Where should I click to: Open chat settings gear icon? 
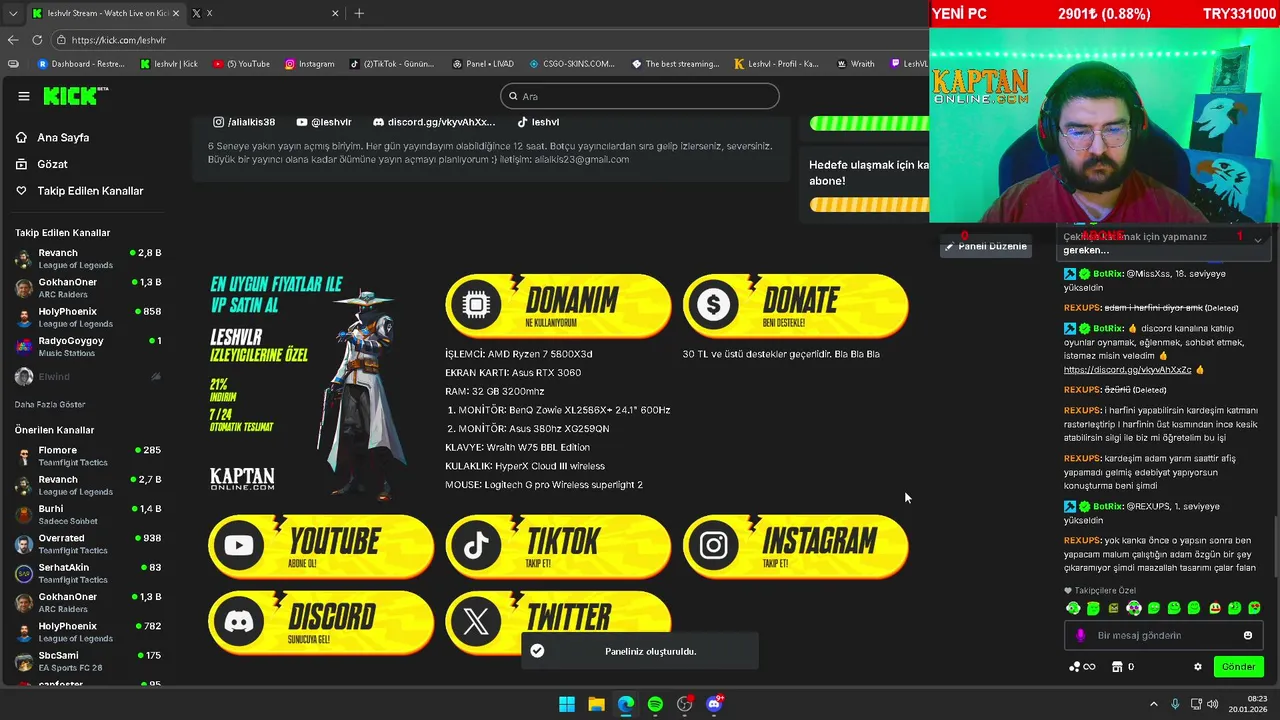1198,667
